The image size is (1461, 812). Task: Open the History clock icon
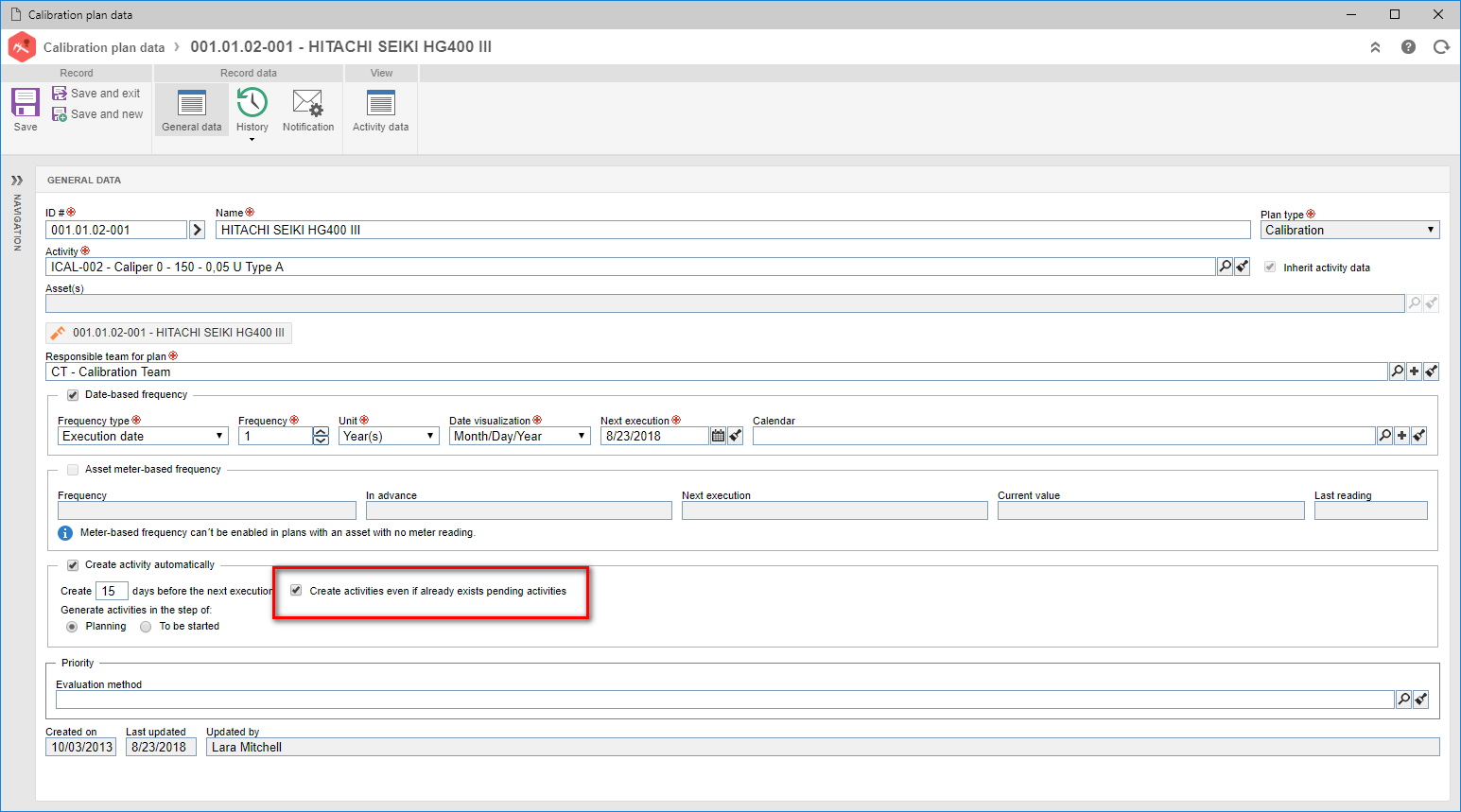[252, 102]
